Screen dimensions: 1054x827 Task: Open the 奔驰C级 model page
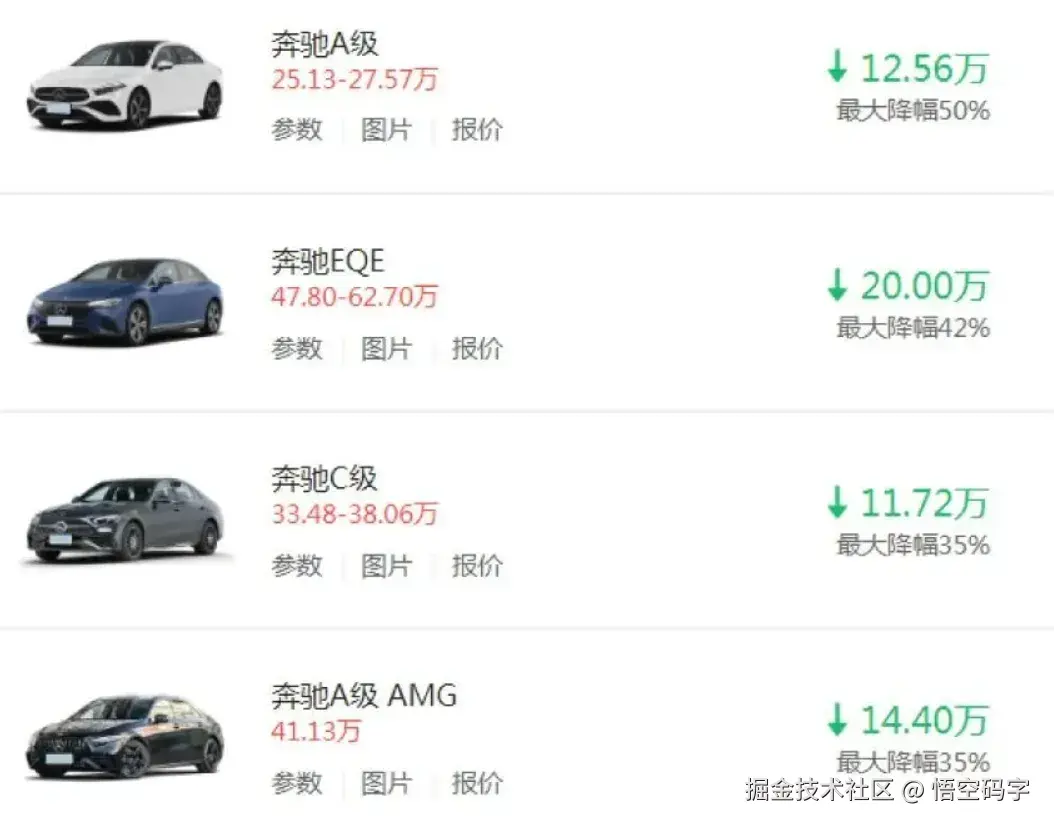pyautogui.click(x=324, y=478)
